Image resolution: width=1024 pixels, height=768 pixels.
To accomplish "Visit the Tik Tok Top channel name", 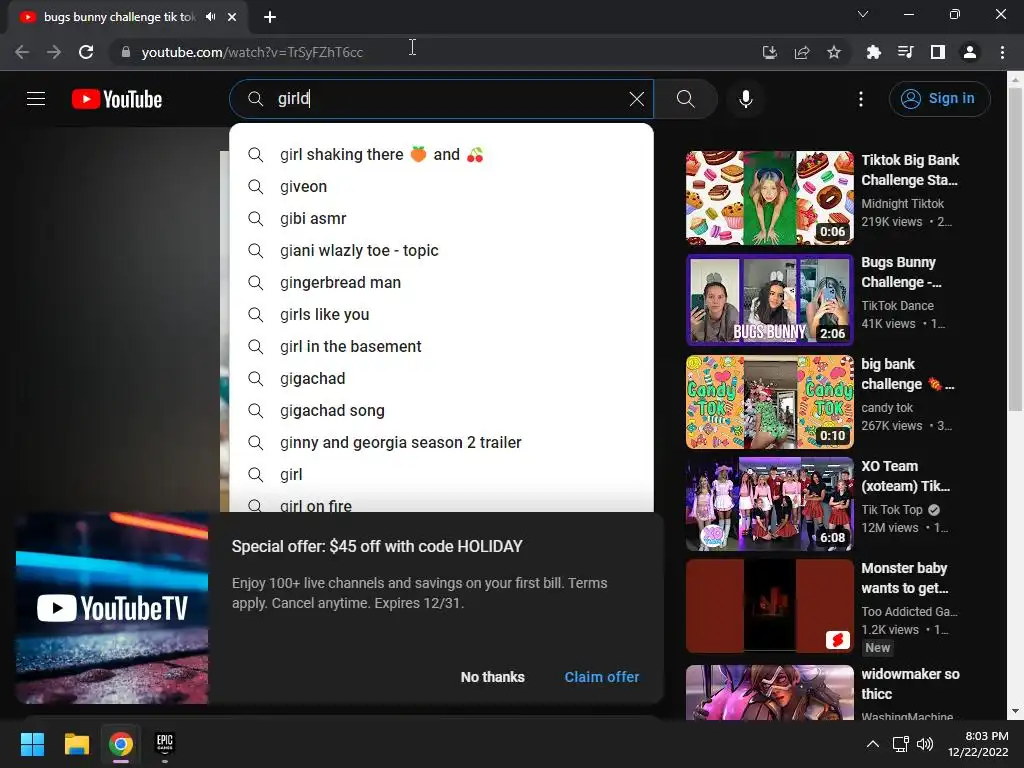I will click(892, 509).
